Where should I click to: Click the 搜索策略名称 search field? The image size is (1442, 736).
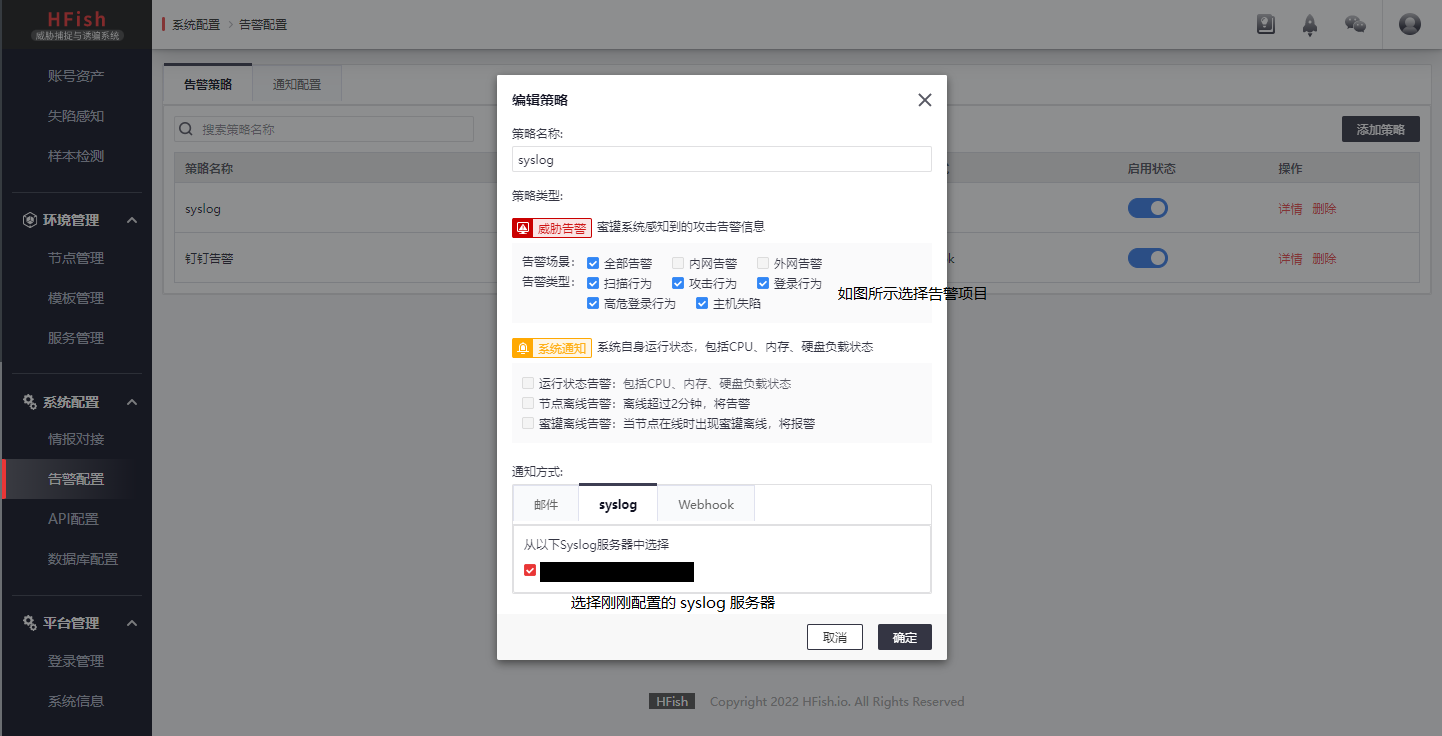pyautogui.click(x=324, y=129)
